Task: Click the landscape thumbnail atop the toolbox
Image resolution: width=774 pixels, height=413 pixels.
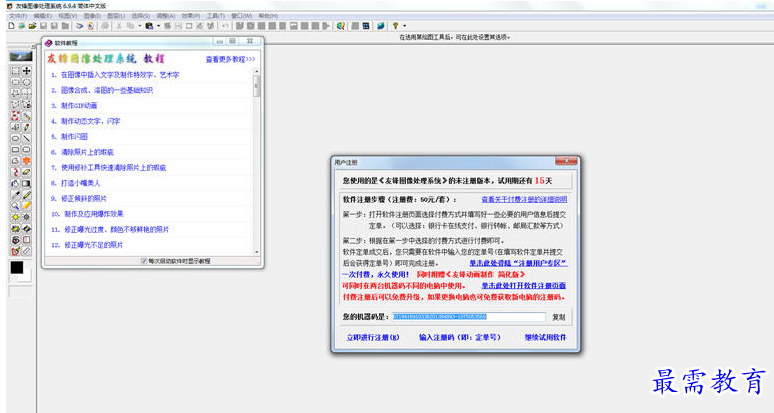Action: (x=21, y=56)
